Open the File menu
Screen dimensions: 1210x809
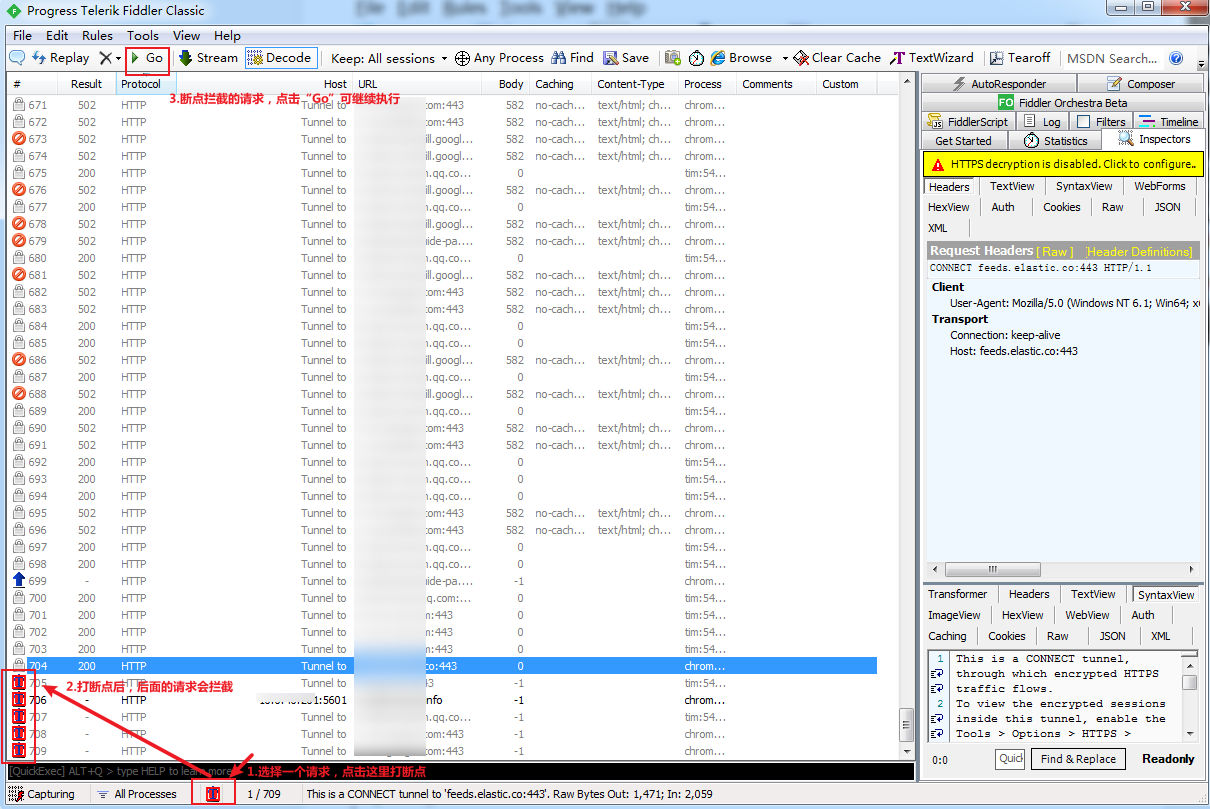(x=22, y=35)
